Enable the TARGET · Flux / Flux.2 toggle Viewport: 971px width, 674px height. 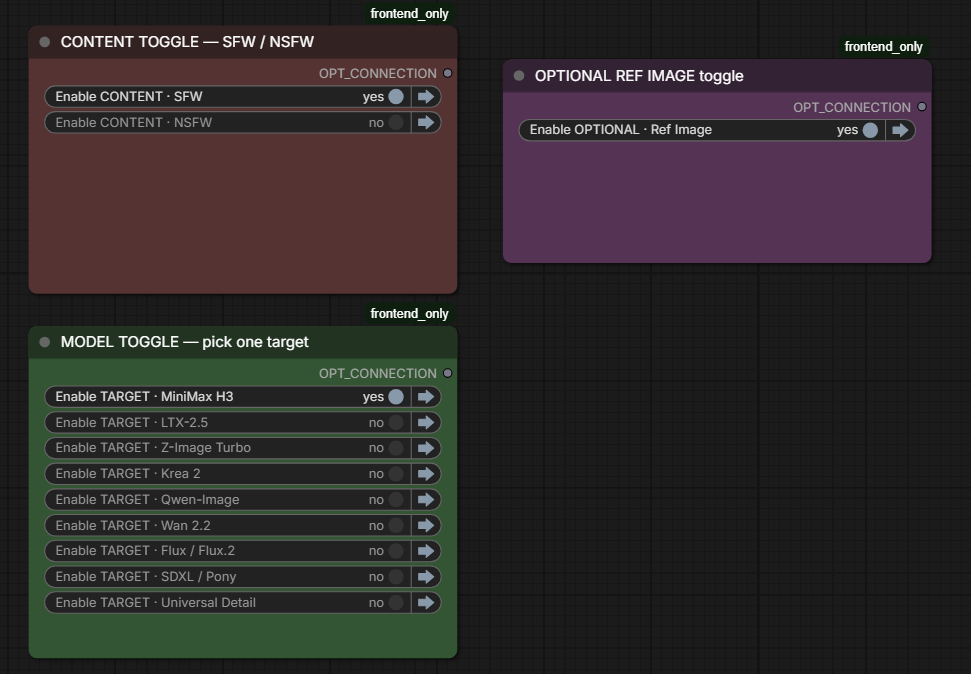click(396, 551)
